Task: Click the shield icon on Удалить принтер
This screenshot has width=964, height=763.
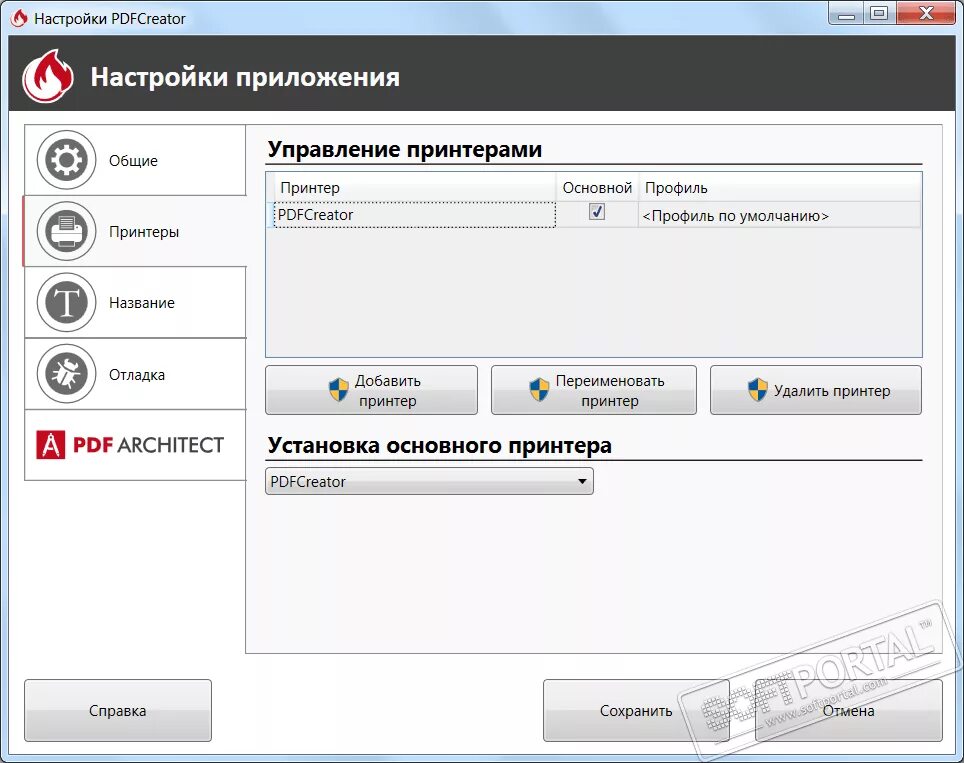Action: tap(757, 390)
